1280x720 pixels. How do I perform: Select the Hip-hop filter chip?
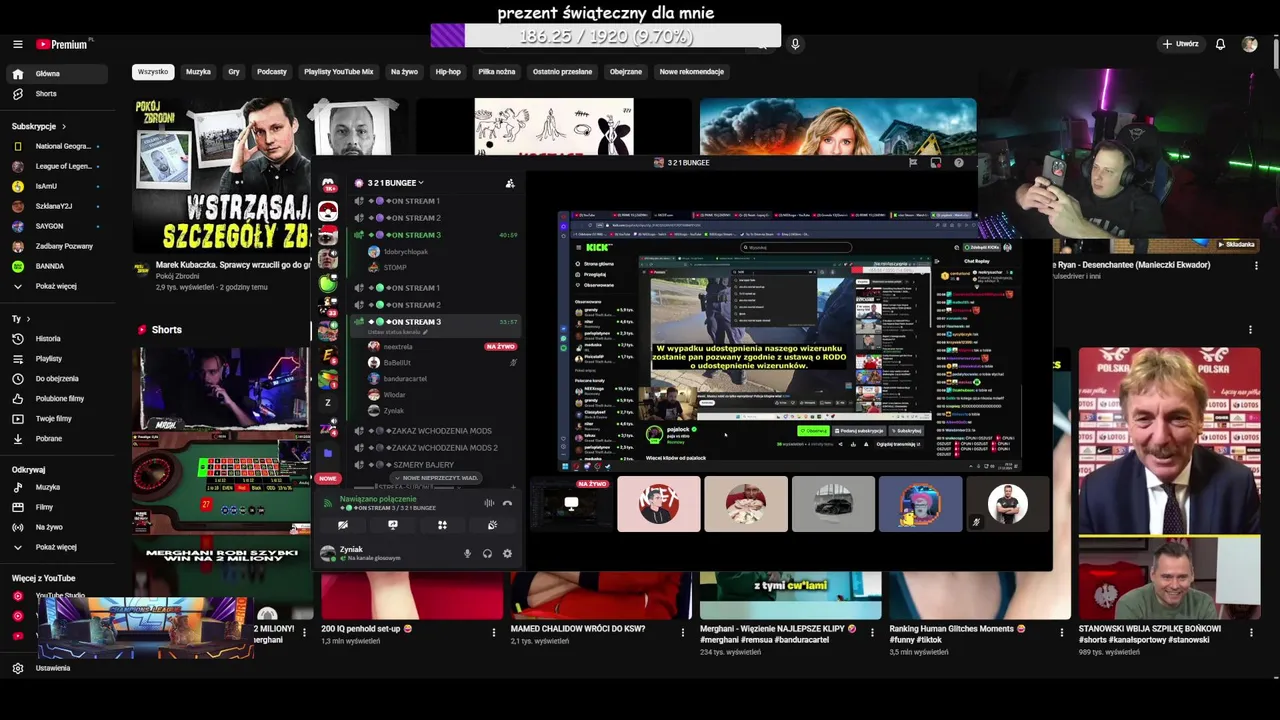coord(448,72)
